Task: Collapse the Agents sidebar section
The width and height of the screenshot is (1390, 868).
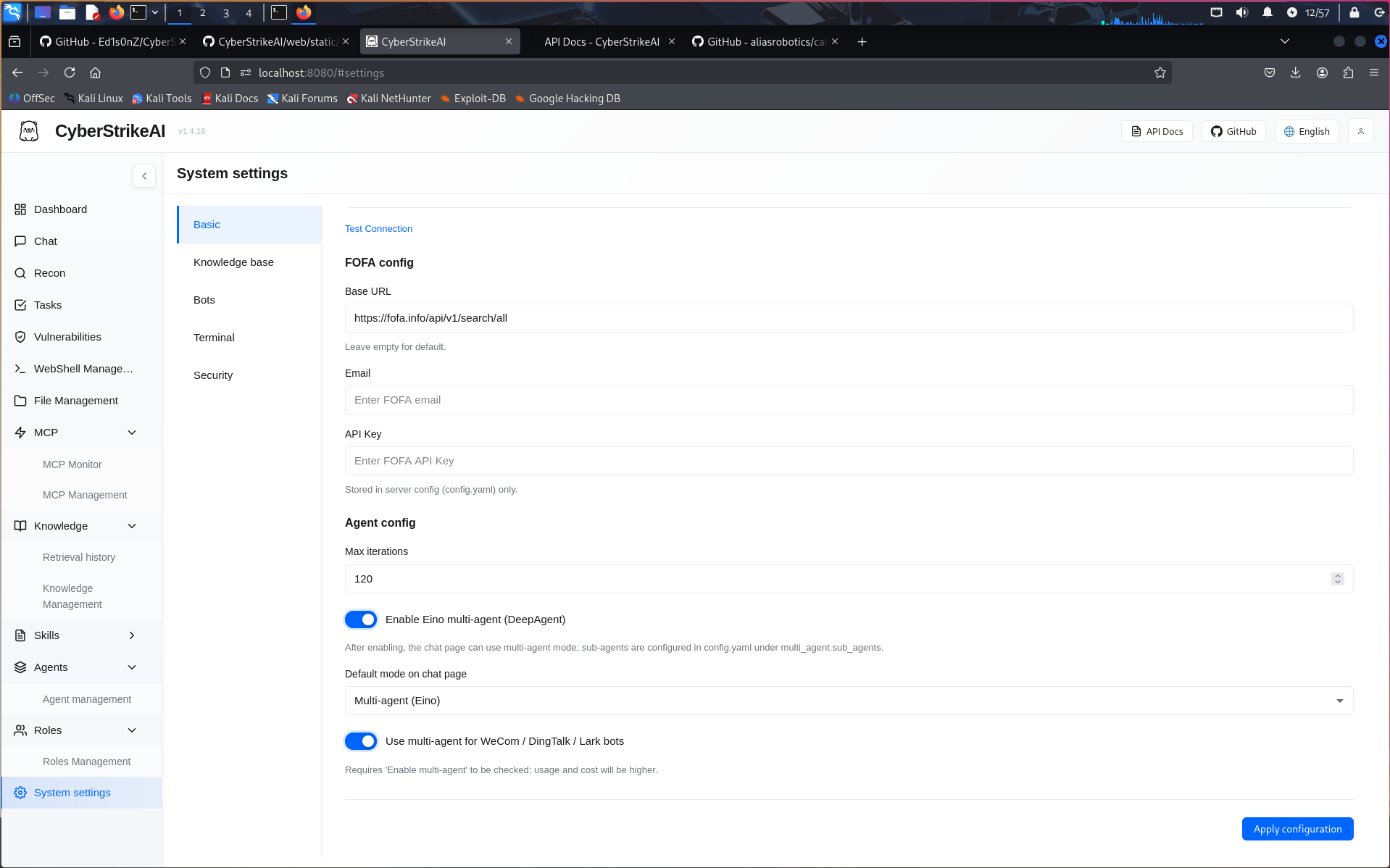Action: point(132,667)
